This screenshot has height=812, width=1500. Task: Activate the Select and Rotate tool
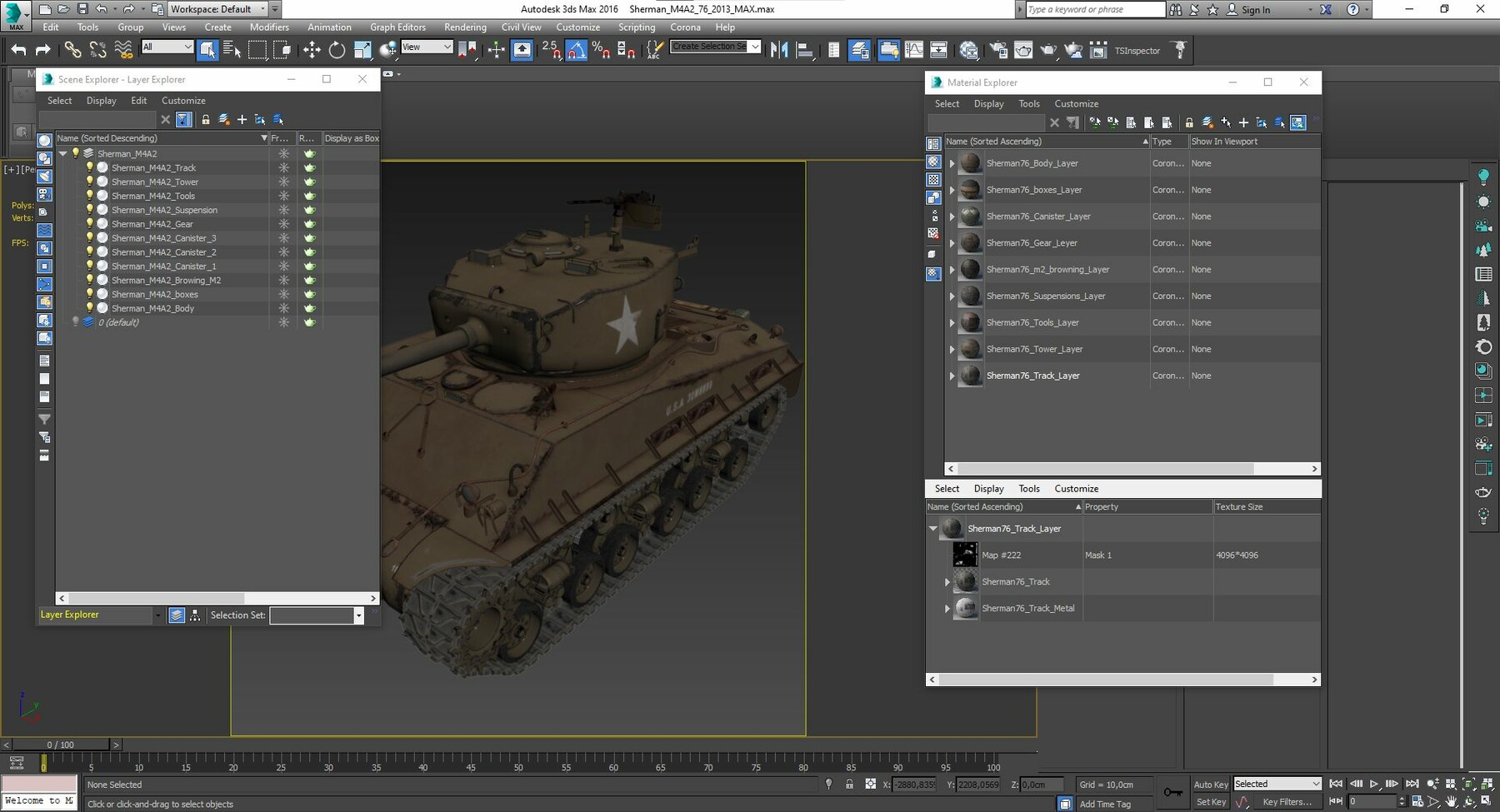336,50
